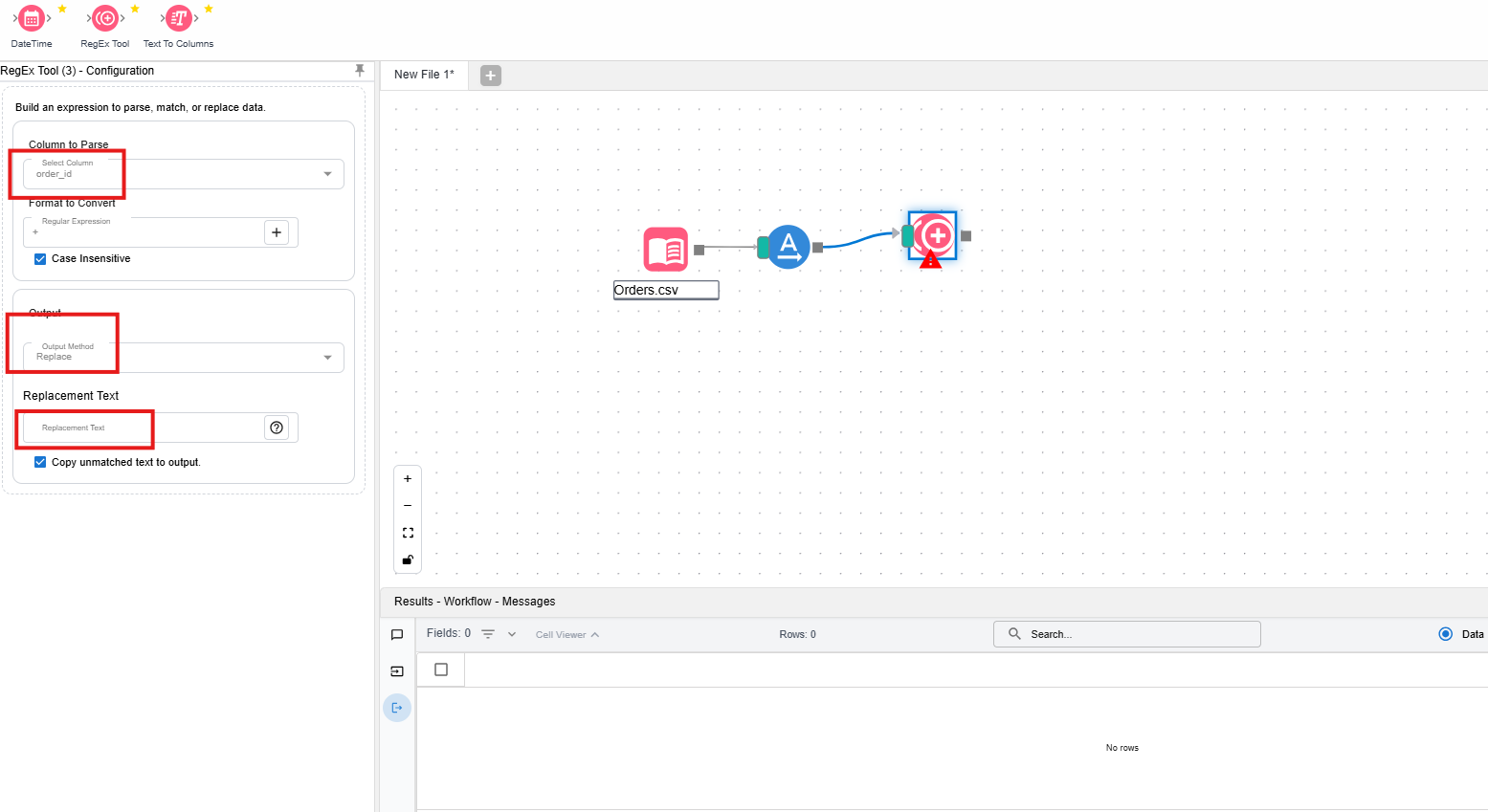Viewport: 1488px width, 812px height.
Task: Expand the Cell Viewer chevron
Action: click(x=595, y=635)
